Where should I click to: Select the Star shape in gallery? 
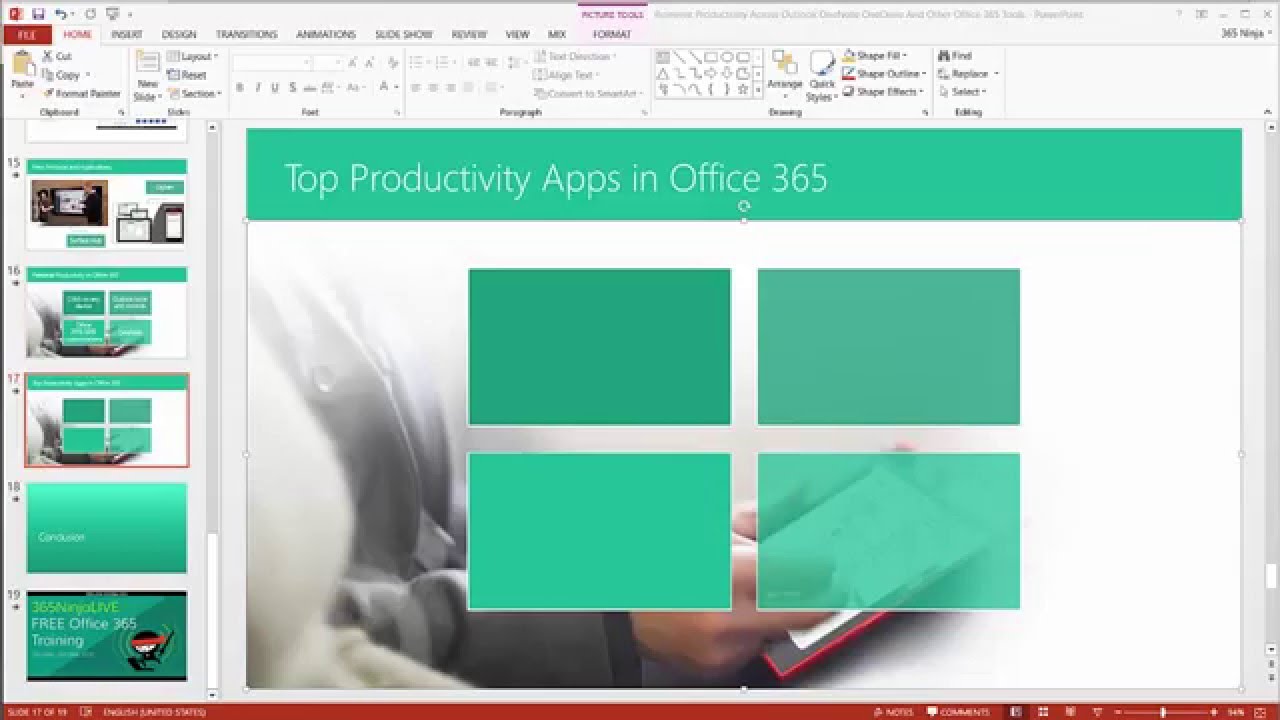pos(743,90)
